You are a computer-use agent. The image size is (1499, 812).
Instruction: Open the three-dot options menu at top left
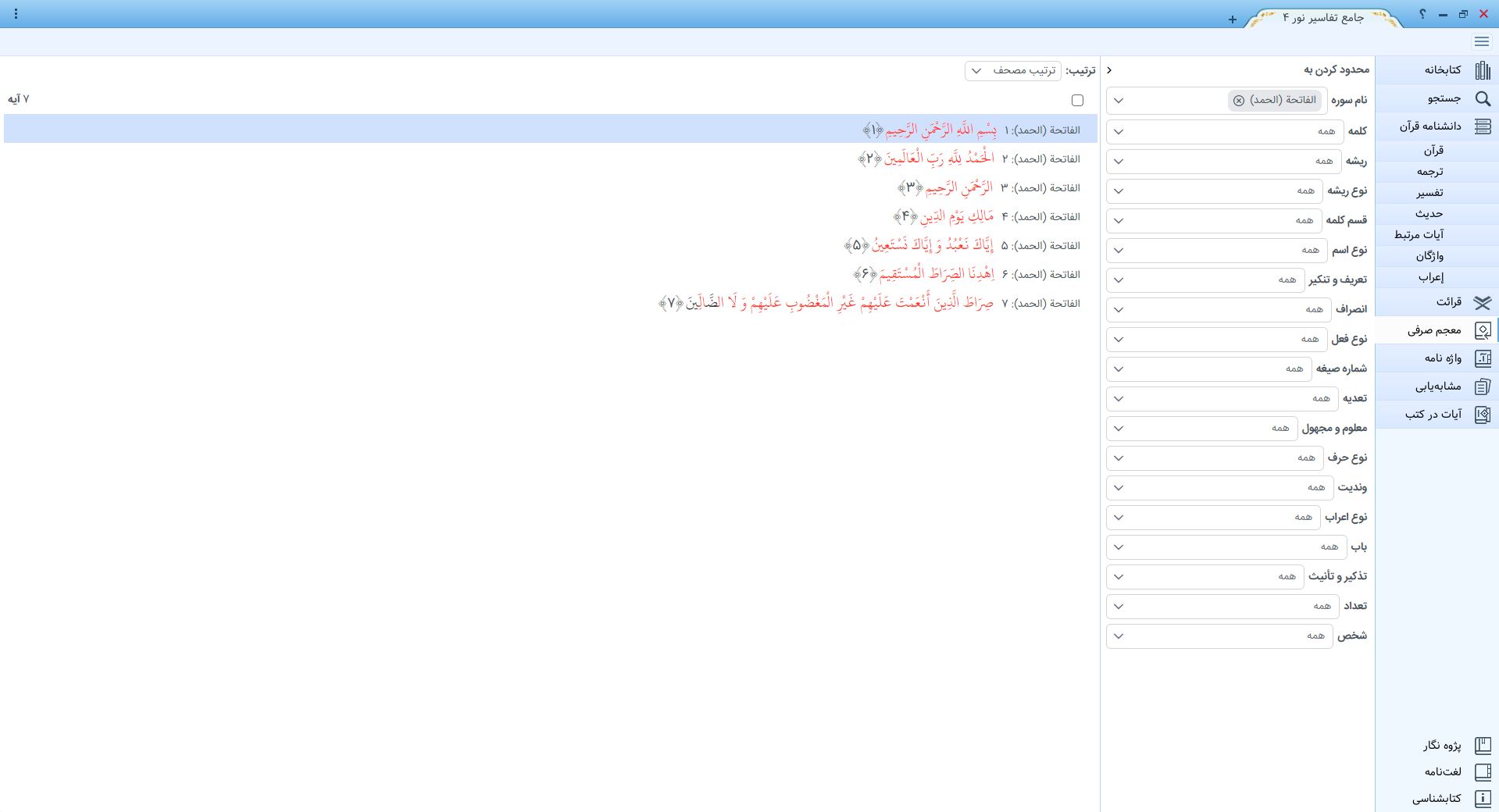(x=16, y=14)
